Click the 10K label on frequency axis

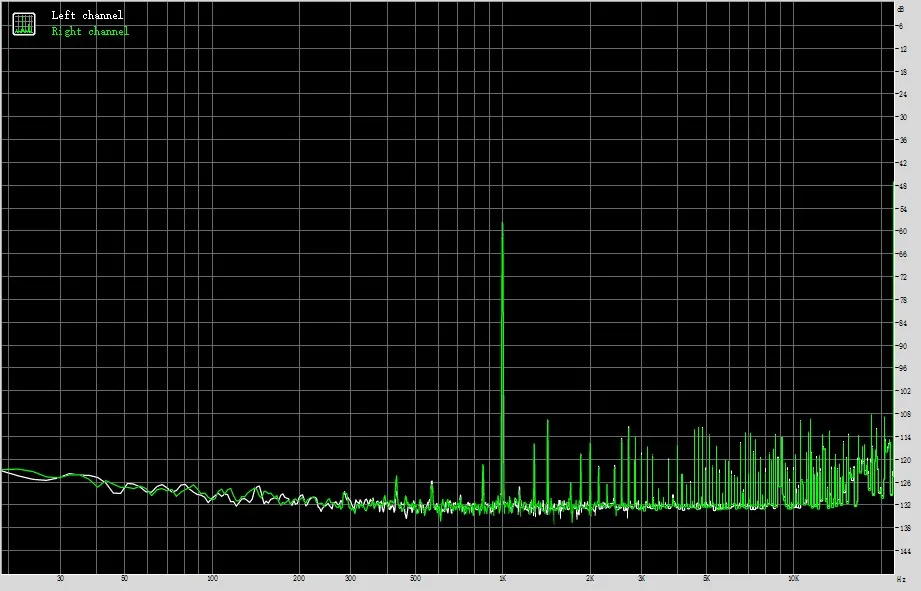coord(794,579)
